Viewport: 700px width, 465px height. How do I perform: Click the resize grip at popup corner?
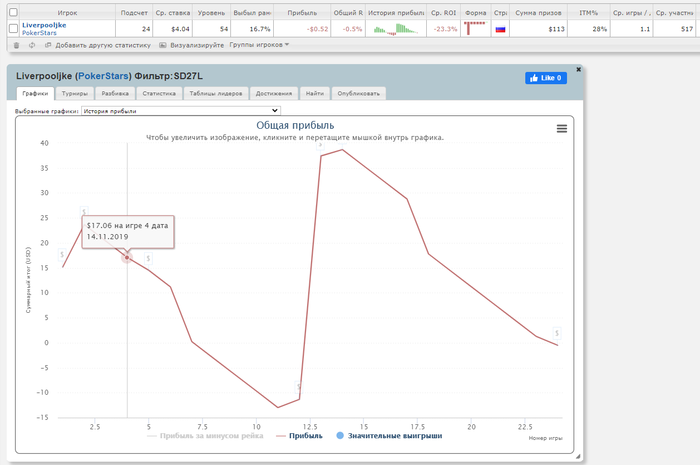(x=578, y=456)
